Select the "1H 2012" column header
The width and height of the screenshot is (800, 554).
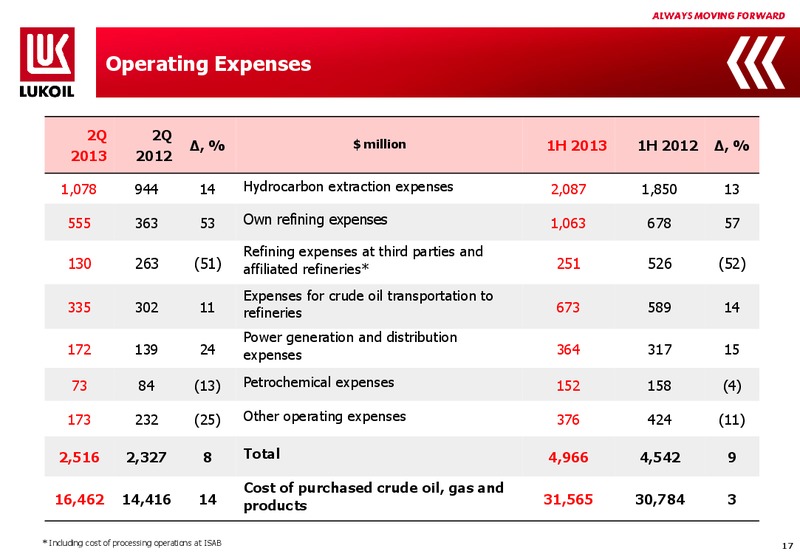(668, 146)
